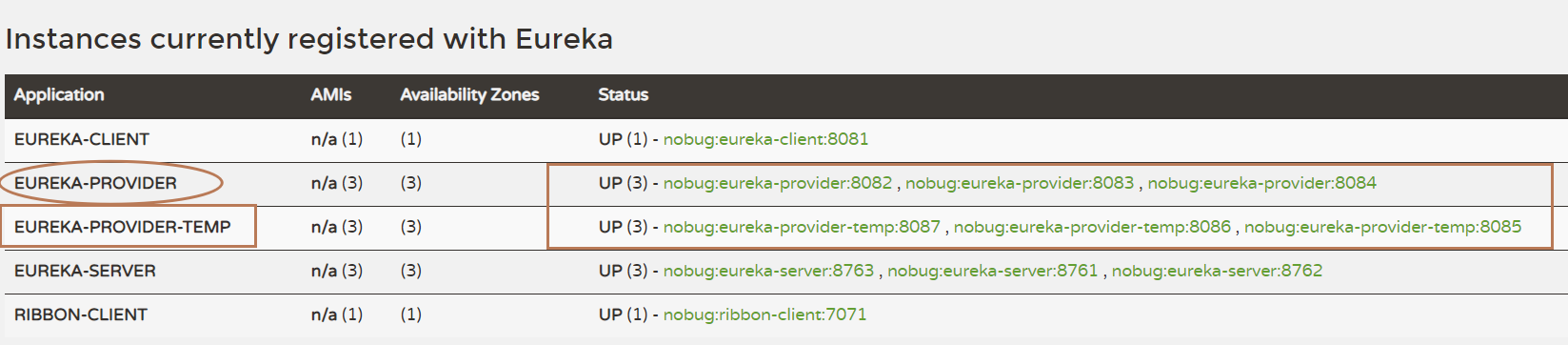This screenshot has height=345, width=1568.
Task: Open the nobug:eureka-server:8763 instance link
Action: point(768,271)
